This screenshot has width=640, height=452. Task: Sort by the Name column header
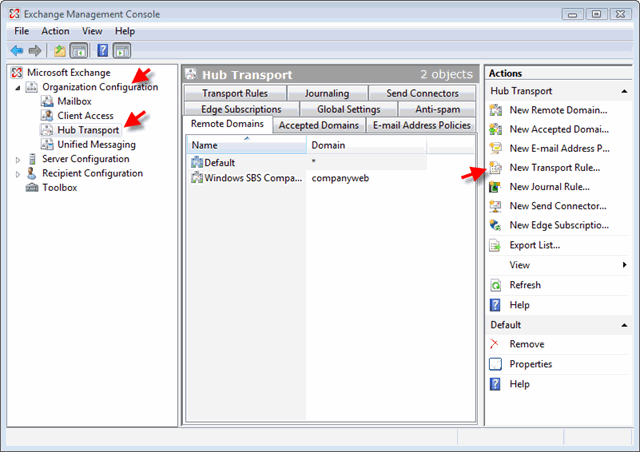pyautogui.click(x=247, y=145)
